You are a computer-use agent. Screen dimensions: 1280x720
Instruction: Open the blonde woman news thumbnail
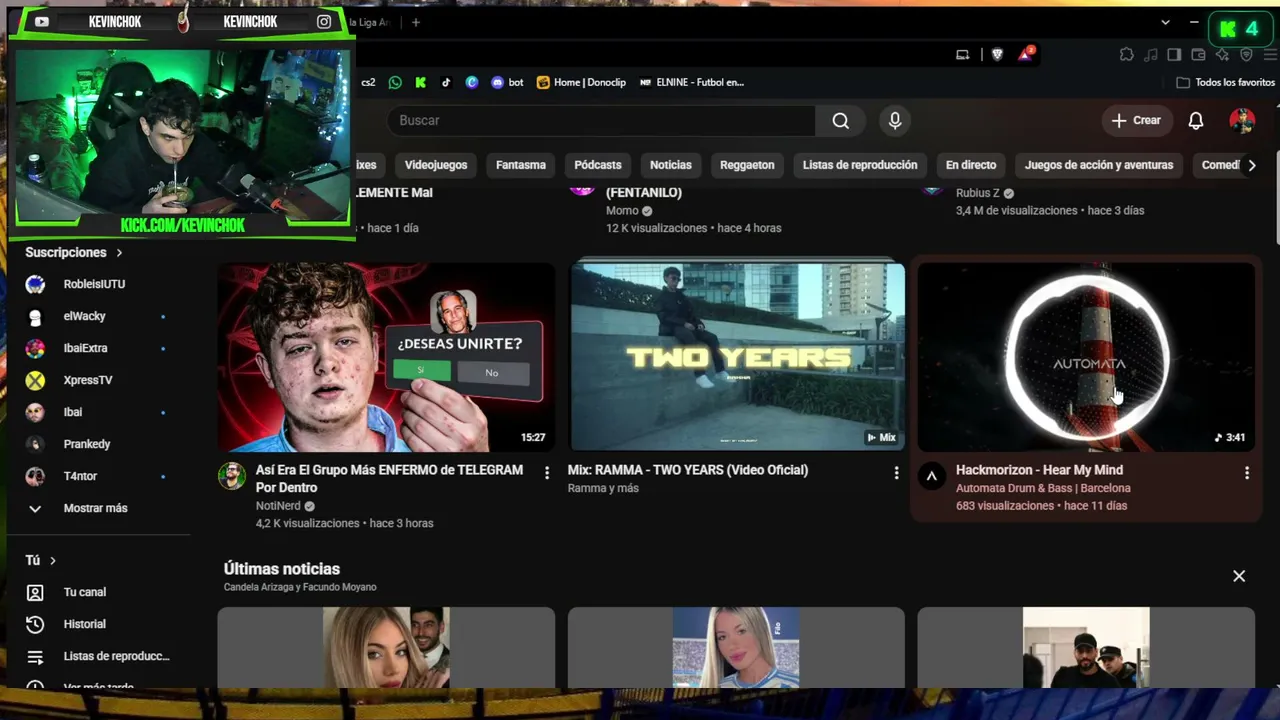(736, 648)
